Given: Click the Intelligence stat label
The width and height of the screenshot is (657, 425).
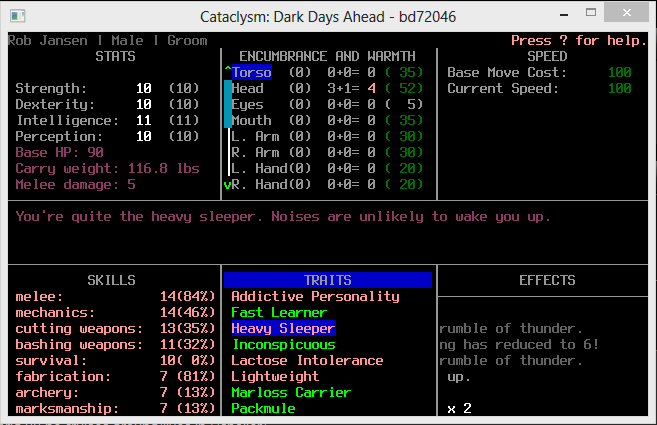Looking at the screenshot, I should tap(68, 120).
